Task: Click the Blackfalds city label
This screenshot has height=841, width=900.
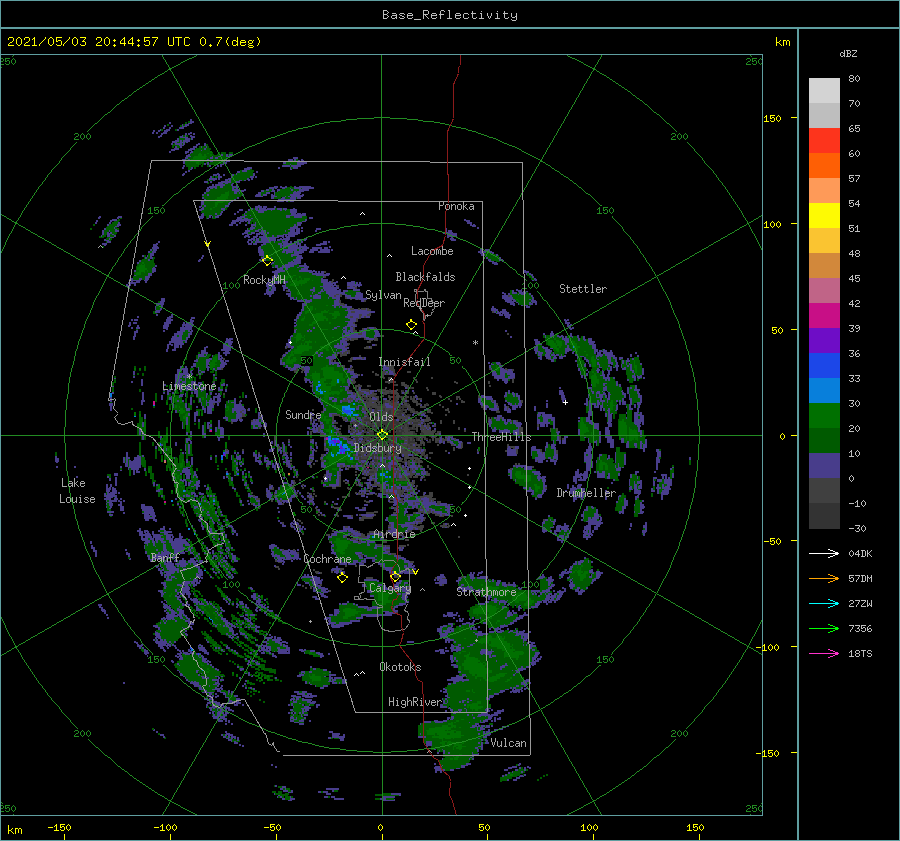Action: tap(425, 277)
